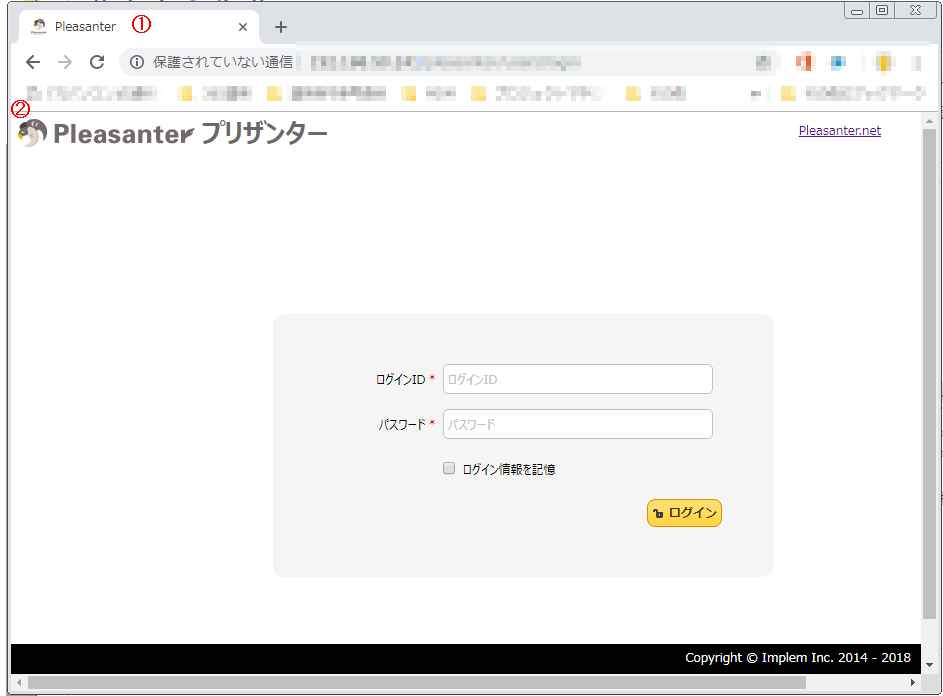Viewport: 943px width, 696px height.
Task: Click the Copyright © Implem Inc. footer text
Action: pos(797,658)
